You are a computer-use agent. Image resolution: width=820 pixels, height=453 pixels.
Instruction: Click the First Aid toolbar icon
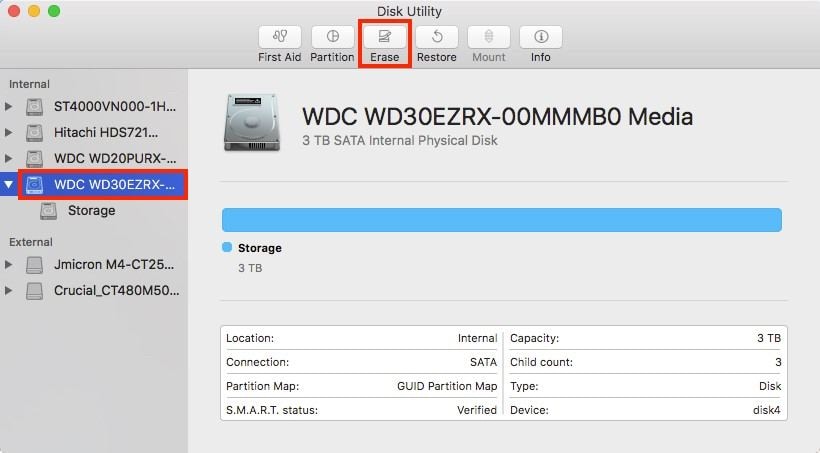click(x=280, y=37)
